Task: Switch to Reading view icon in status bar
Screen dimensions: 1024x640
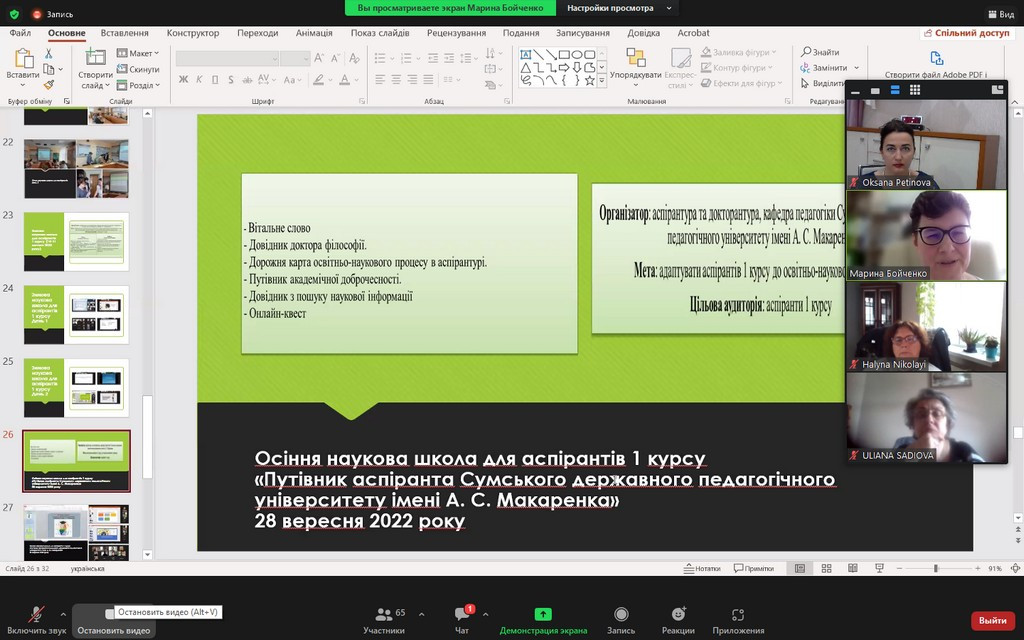Action: click(852, 568)
